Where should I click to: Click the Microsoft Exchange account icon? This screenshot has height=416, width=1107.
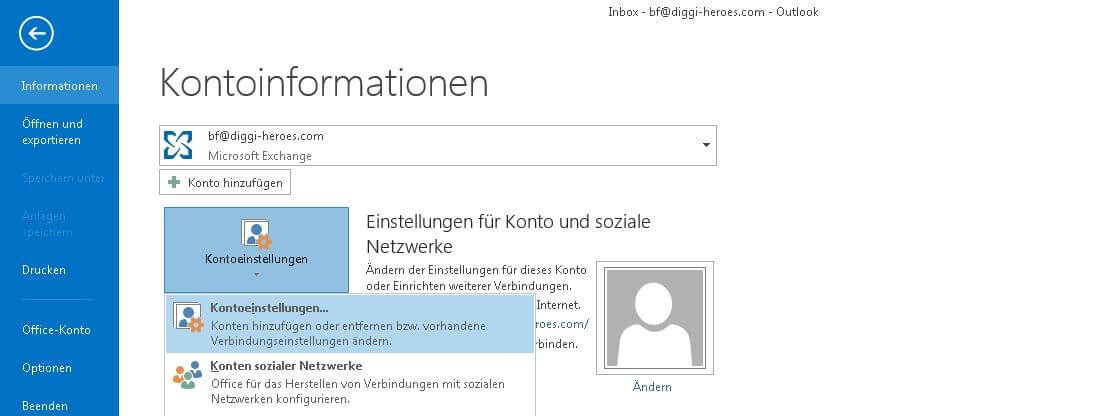(x=178, y=145)
